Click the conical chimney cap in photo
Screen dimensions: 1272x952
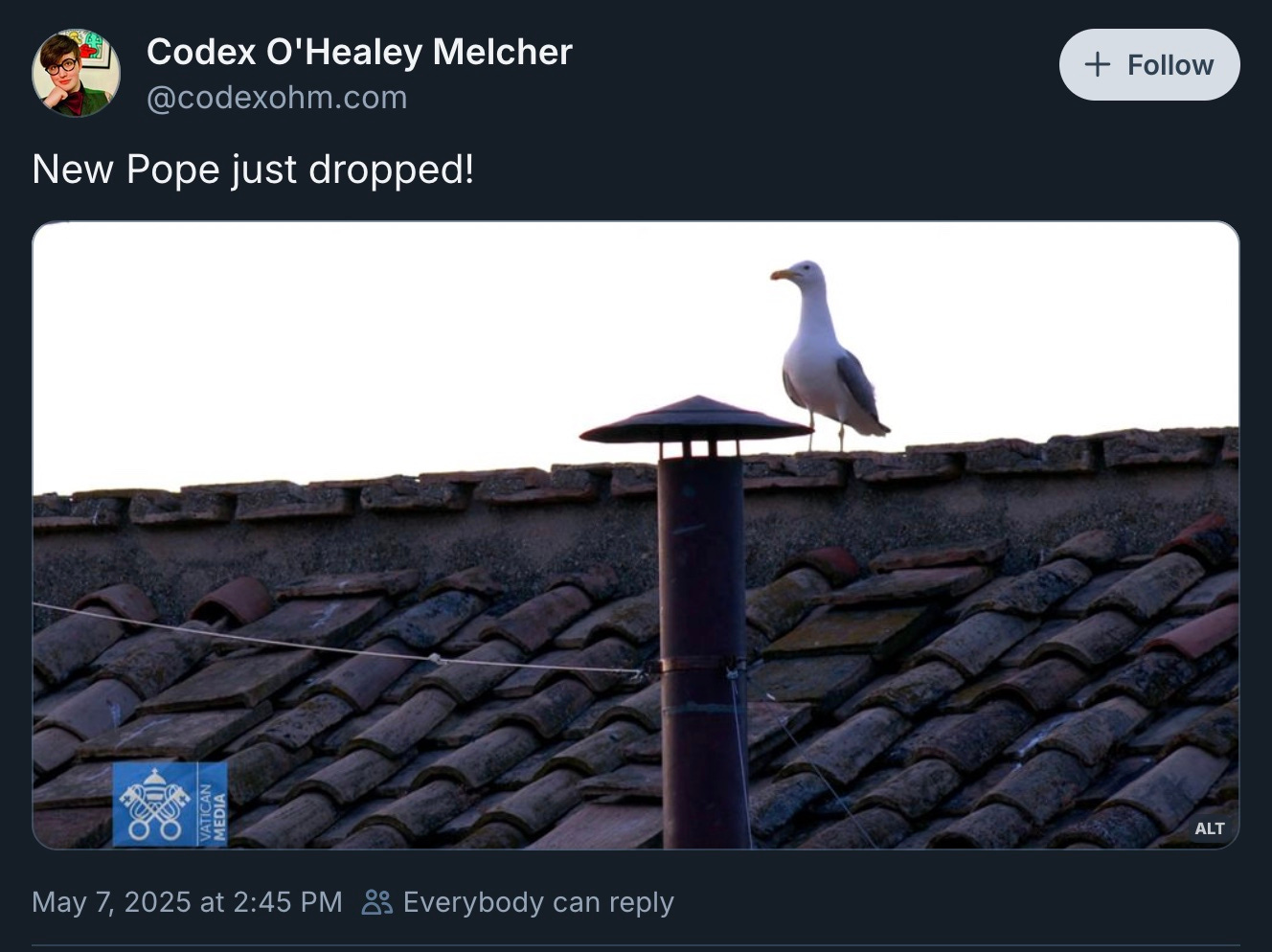(696, 419)
